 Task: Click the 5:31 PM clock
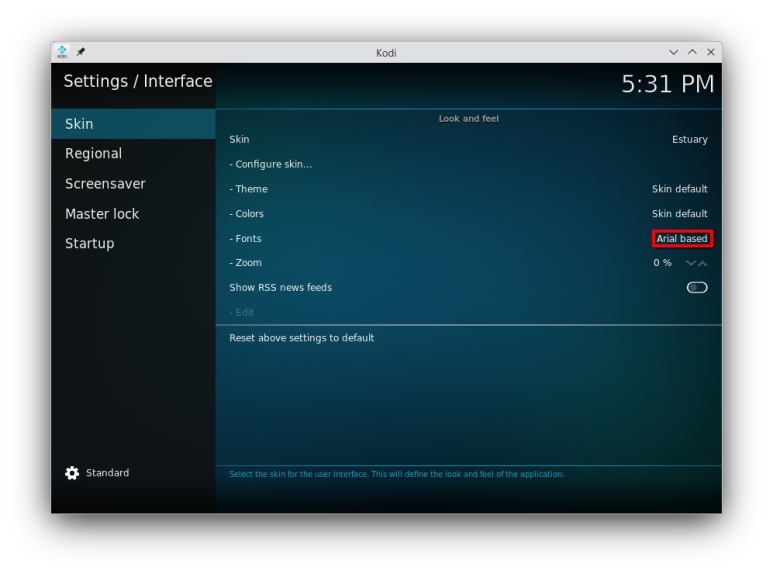pyautogui.click(x=668, y=84)
